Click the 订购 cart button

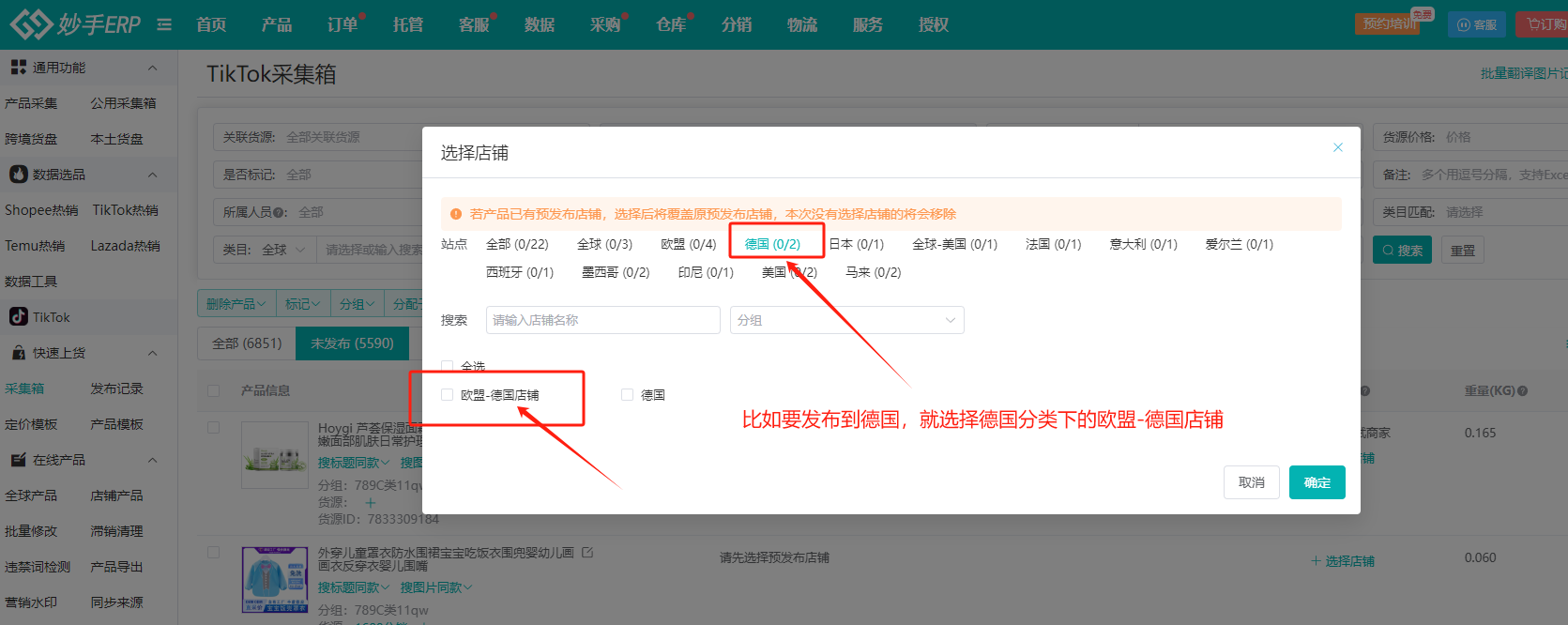1544,24
